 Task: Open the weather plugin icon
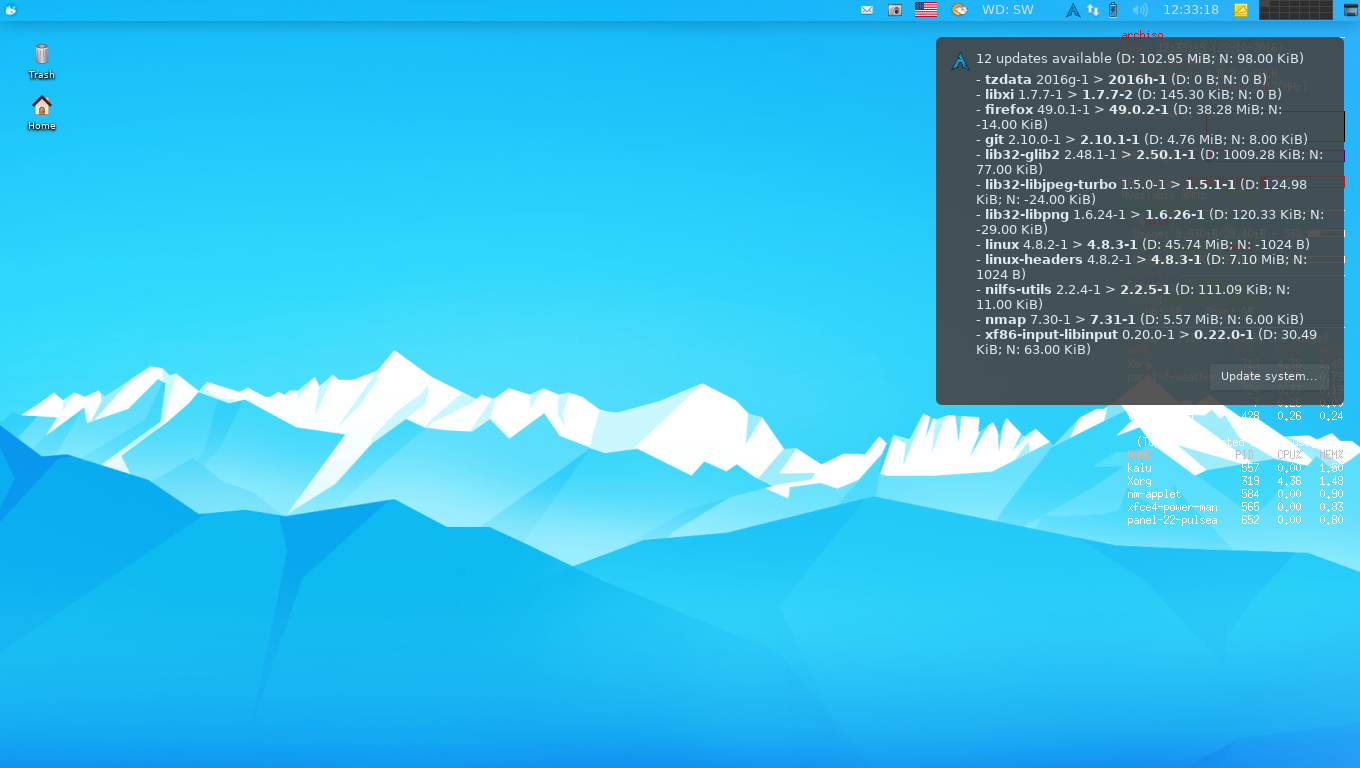(959, 10)
